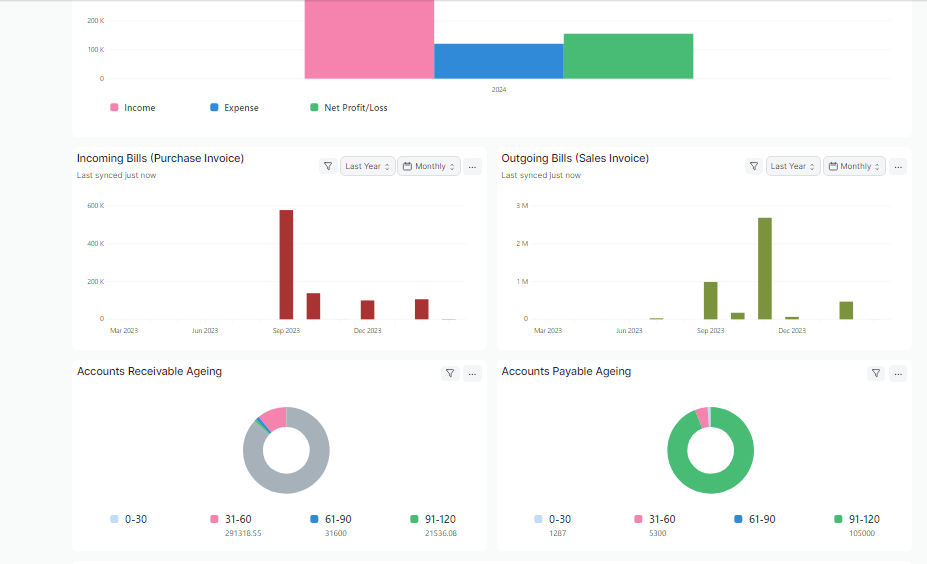927x564 pixels.
Task: Select the pink Income bar for 2024
Action: [x=369, y=39]
